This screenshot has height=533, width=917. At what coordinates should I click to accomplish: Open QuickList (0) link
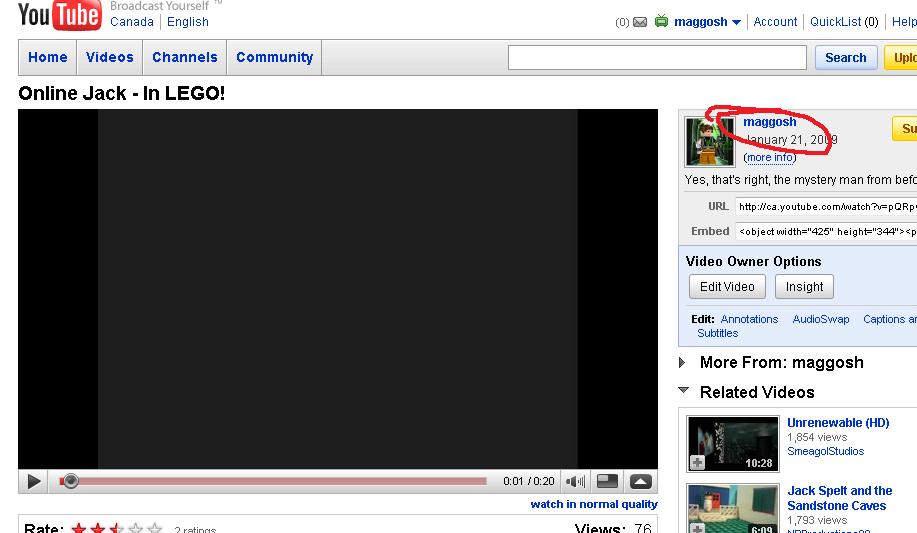click(x=844, y=22)
